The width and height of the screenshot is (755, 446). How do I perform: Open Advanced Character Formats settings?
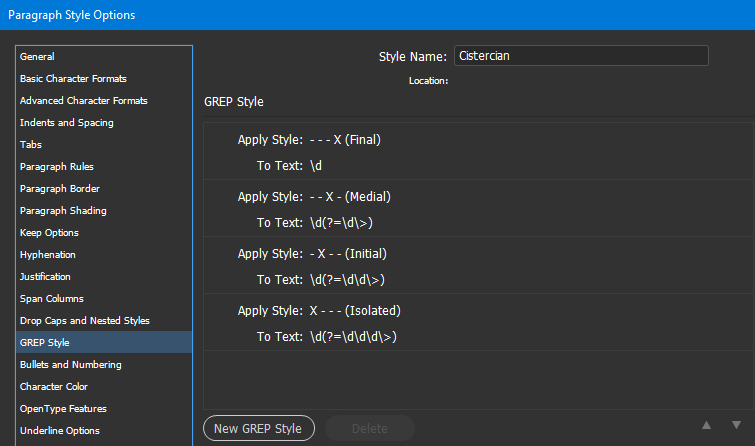[x=84, y=101]
